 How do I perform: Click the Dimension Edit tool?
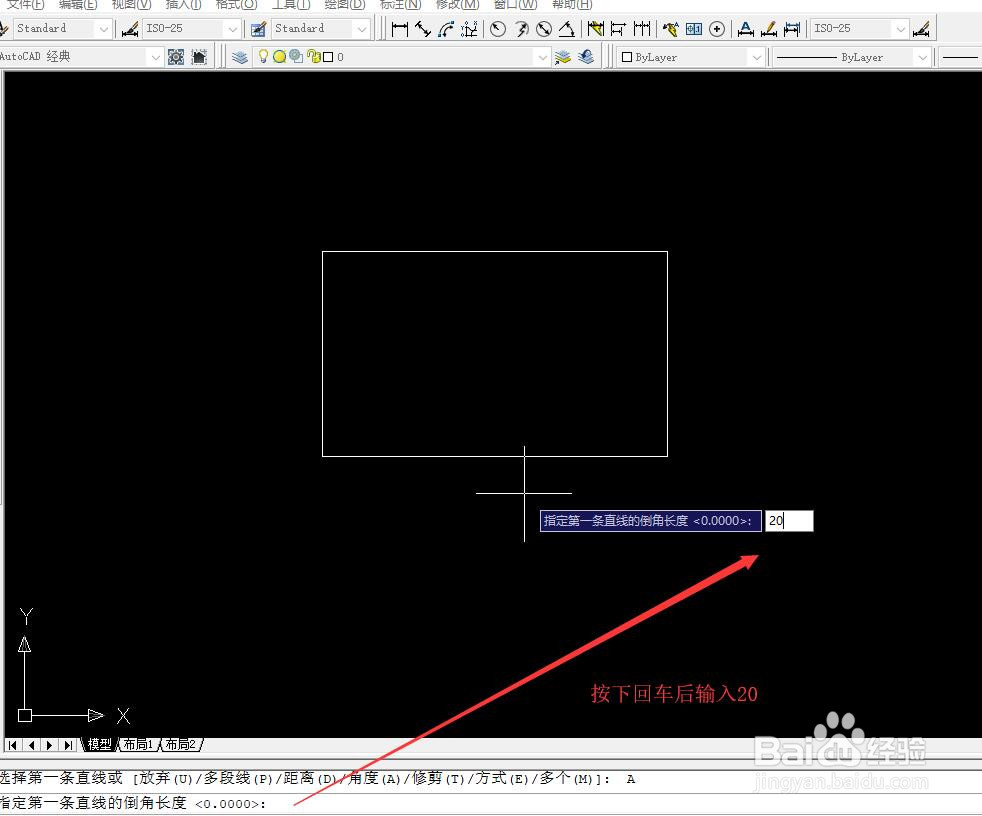(x=745, y=29)
